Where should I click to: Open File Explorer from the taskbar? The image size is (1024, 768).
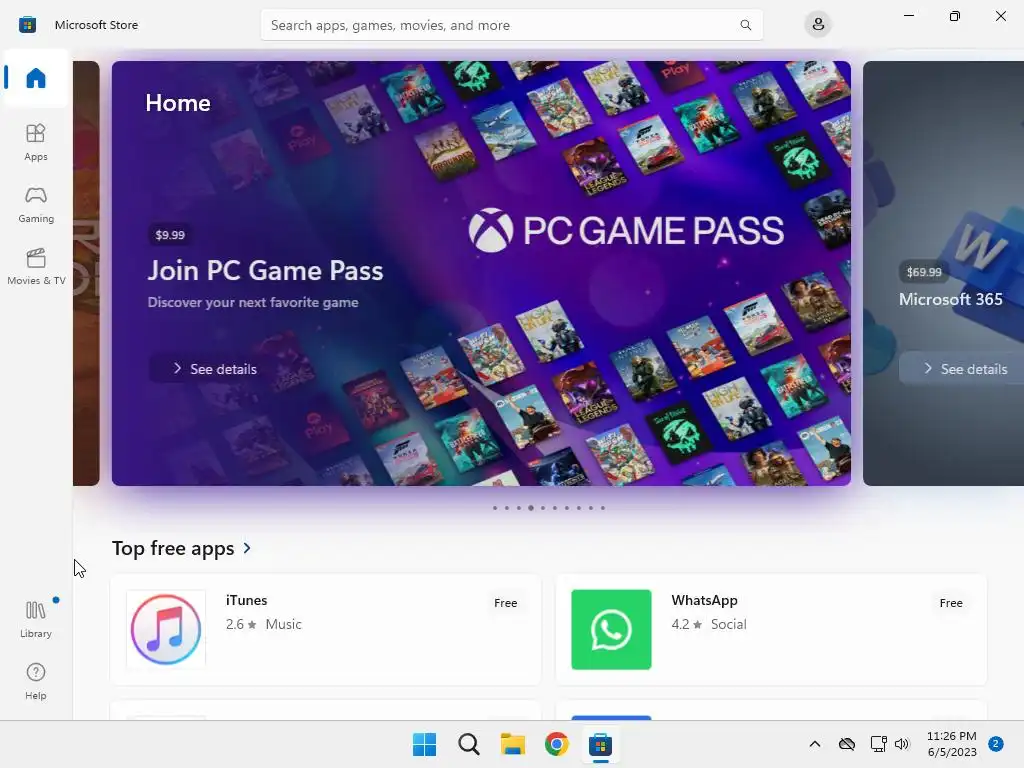(x=513, y=744)
